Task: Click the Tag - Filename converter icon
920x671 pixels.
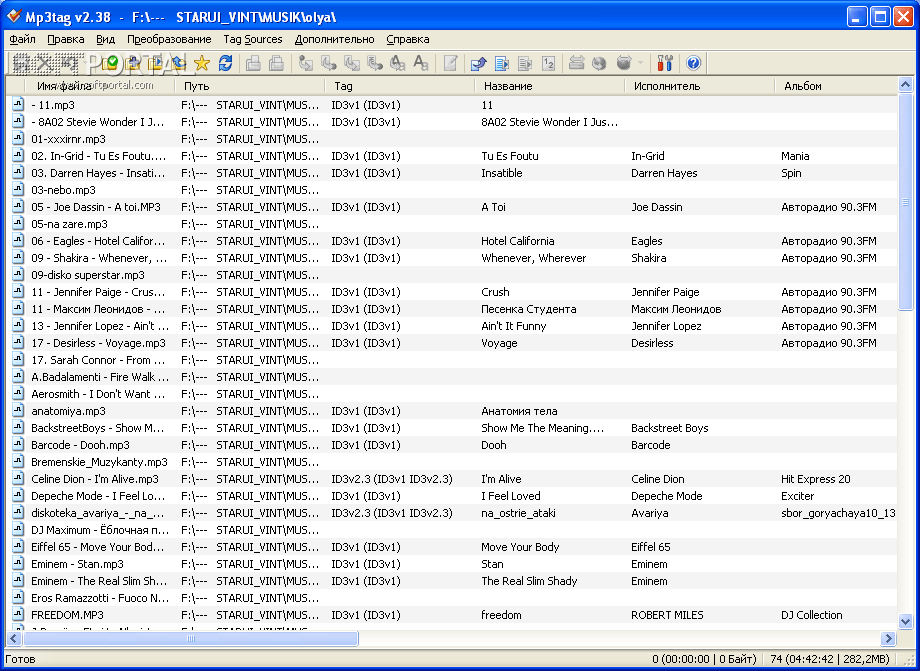Action: point(305,63)
